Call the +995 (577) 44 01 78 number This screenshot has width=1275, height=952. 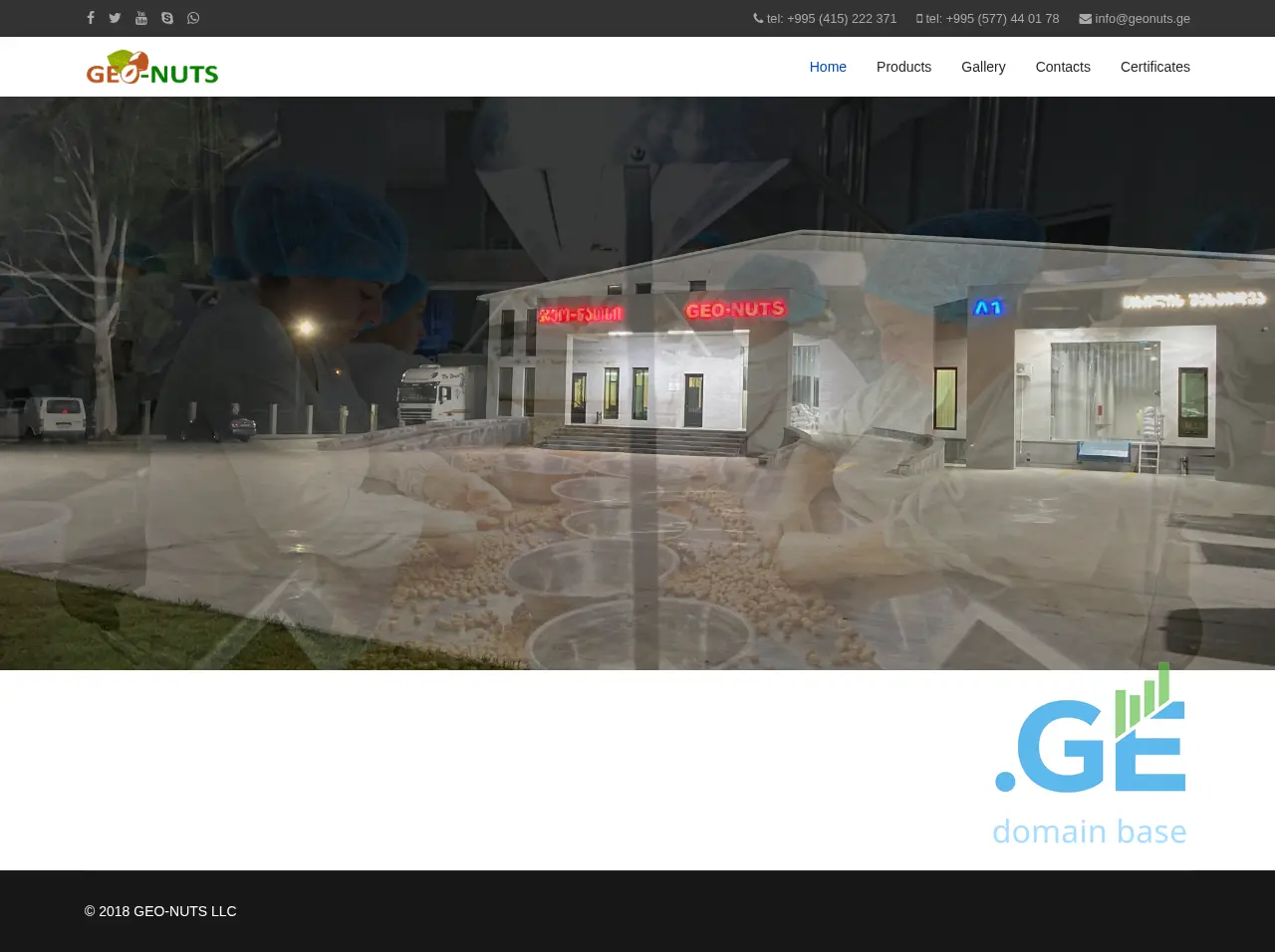(992, 18)
